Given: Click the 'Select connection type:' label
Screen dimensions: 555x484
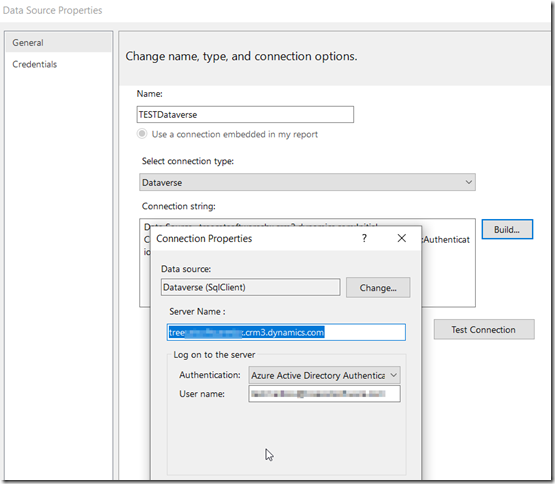Looking at the screenshot, I should 188,161.
